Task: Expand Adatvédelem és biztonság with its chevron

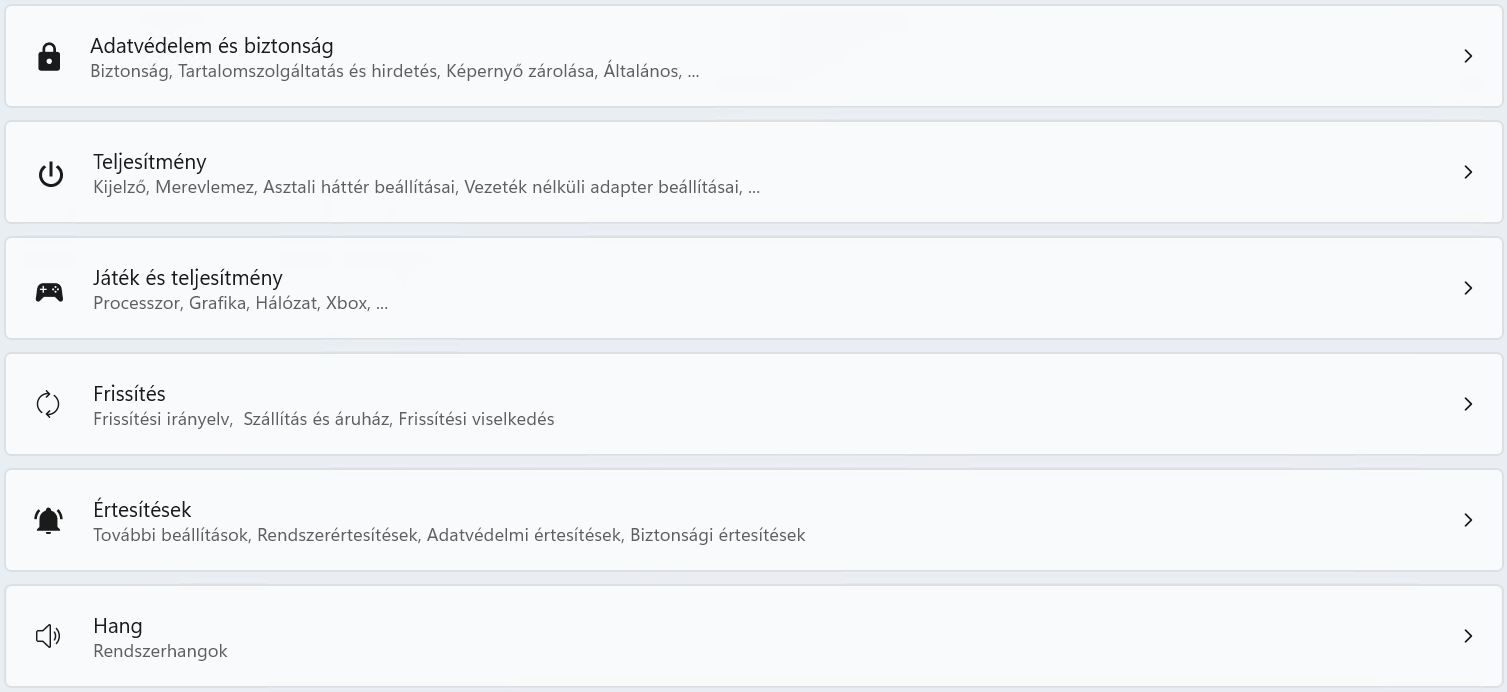Action: 1468,56
